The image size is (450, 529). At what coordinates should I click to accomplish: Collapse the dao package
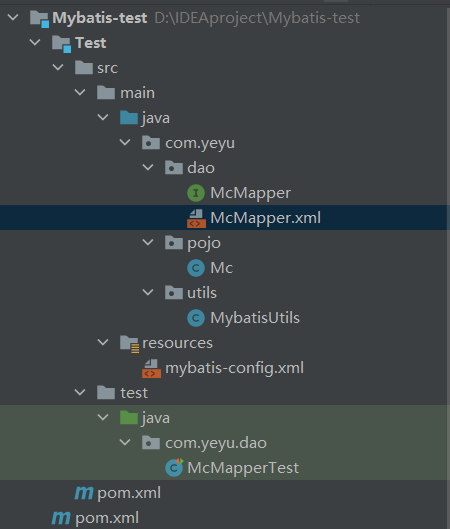[148, 167]
